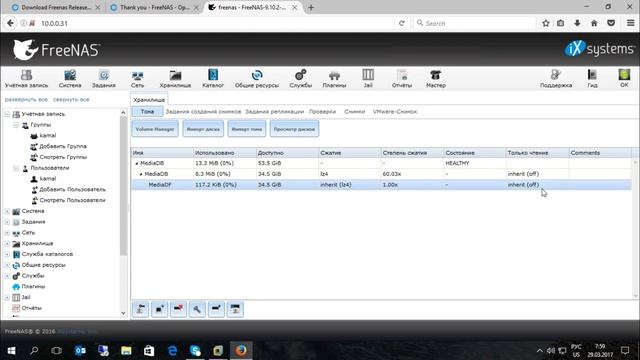The height and width of the screenshot is (360, 640).
Task: Open the Задания репликации tab
Action: (274, 111)
